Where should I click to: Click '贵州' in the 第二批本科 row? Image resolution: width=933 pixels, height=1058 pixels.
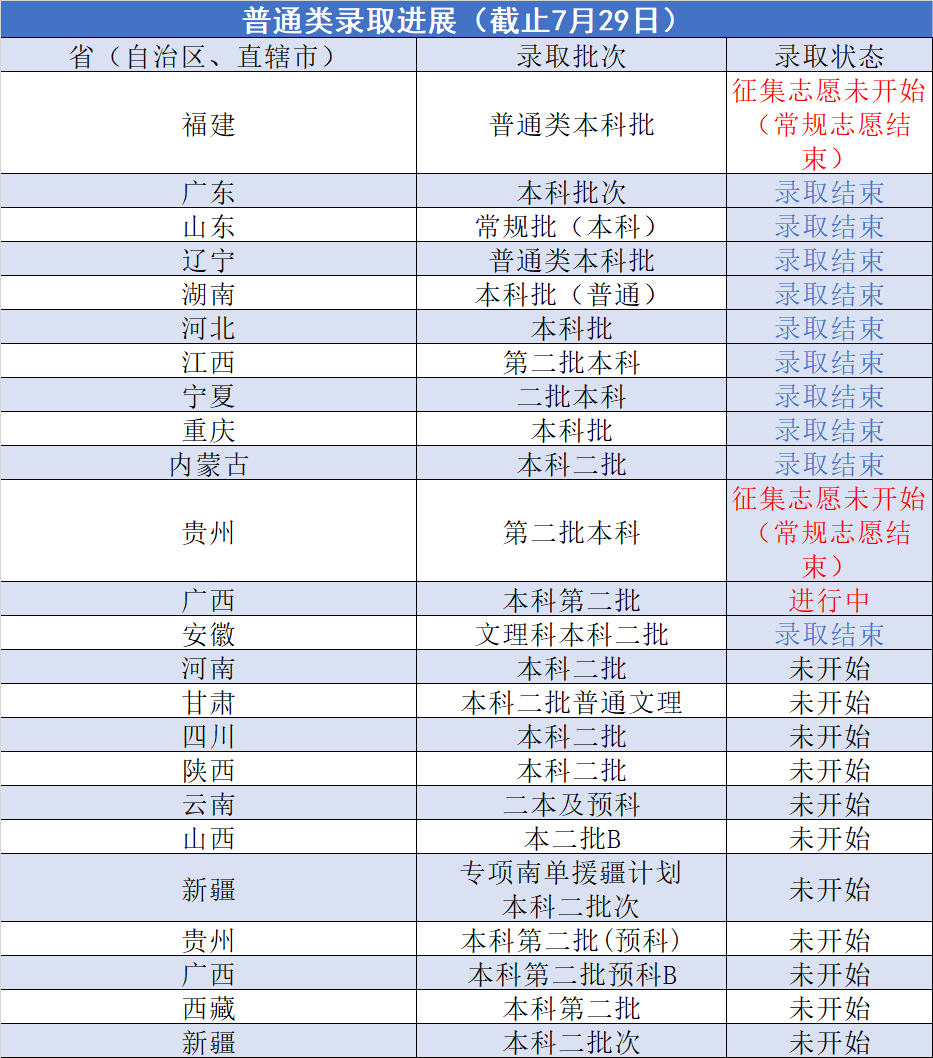208,532
